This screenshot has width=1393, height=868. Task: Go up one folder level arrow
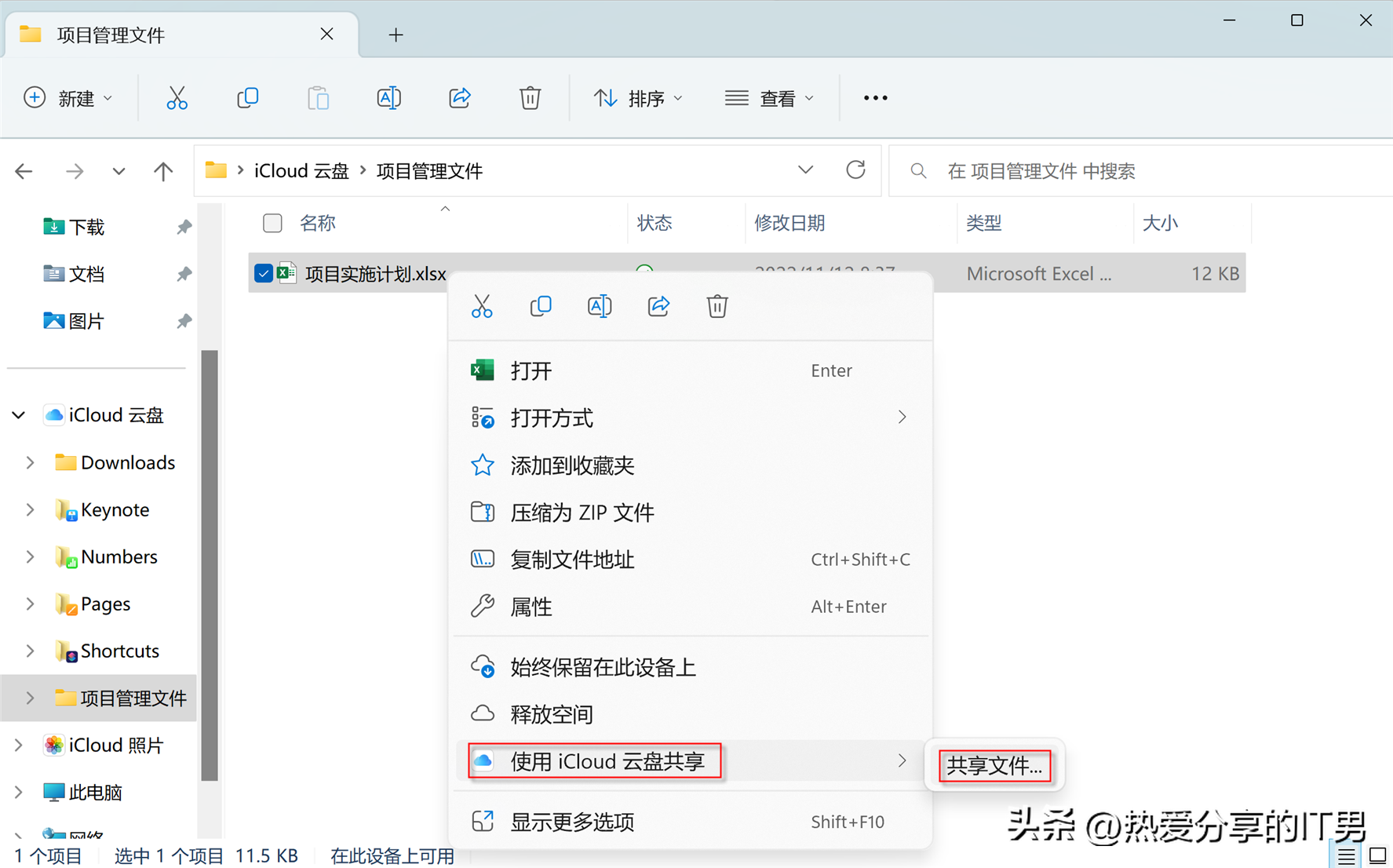[x=163, y=171]
